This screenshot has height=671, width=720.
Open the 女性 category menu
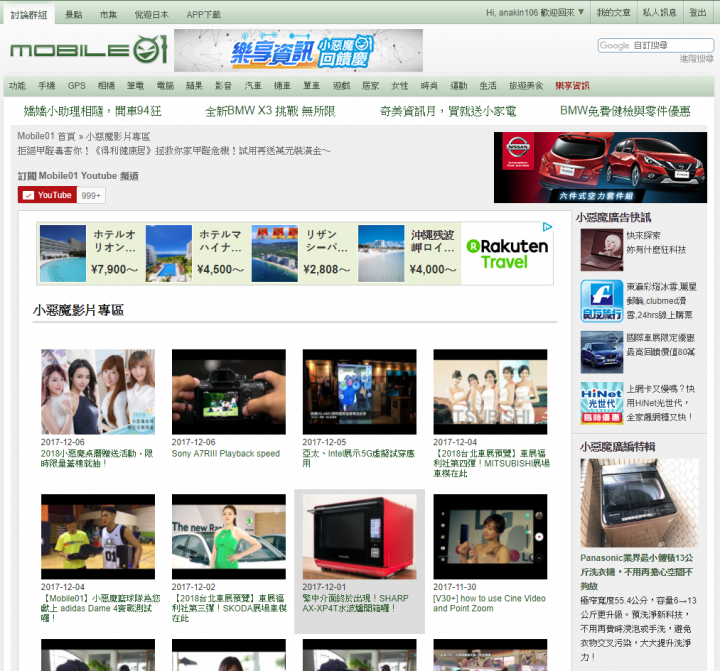point(399,85)
